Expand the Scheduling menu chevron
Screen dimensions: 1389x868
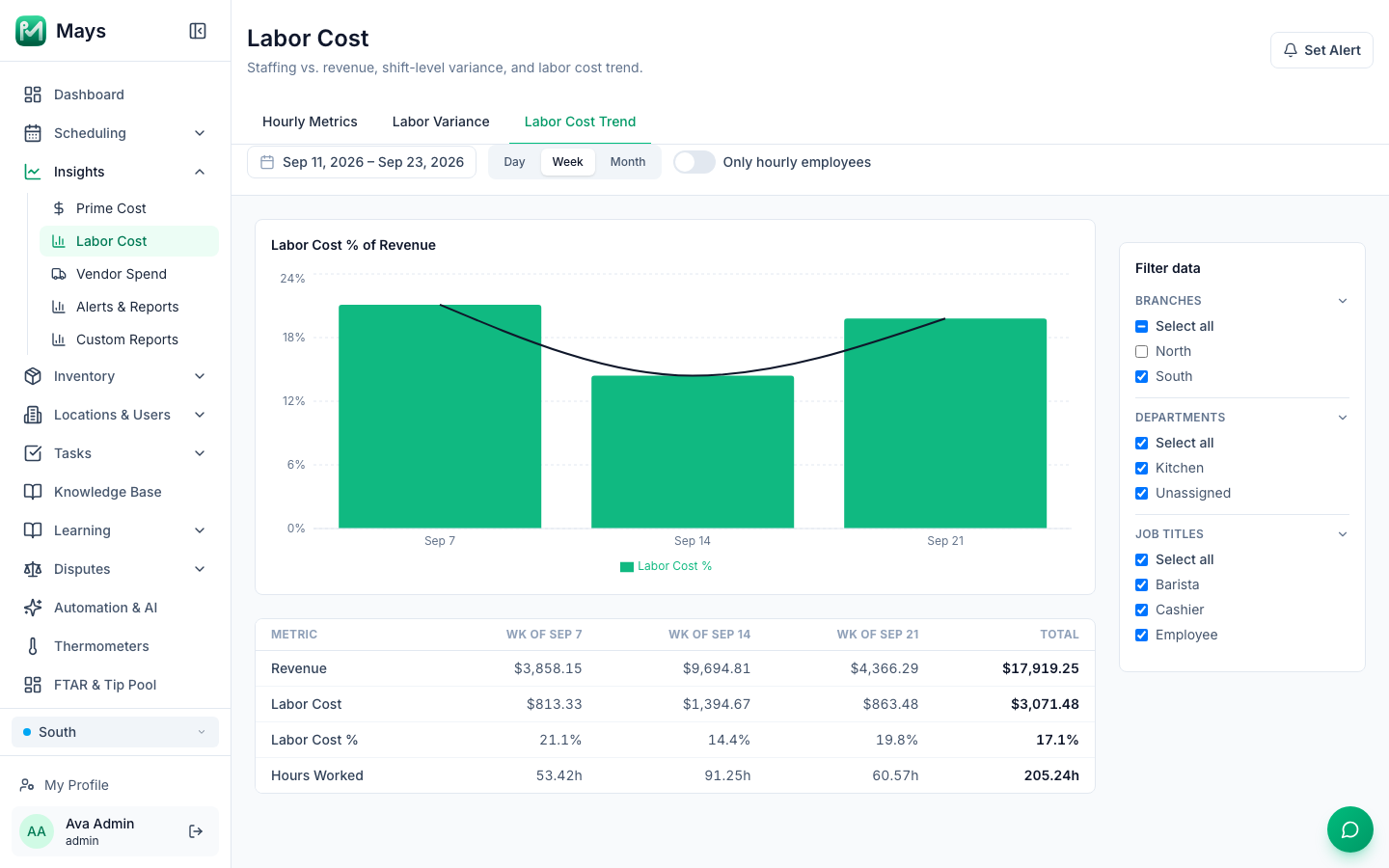(x=200, y=133)
